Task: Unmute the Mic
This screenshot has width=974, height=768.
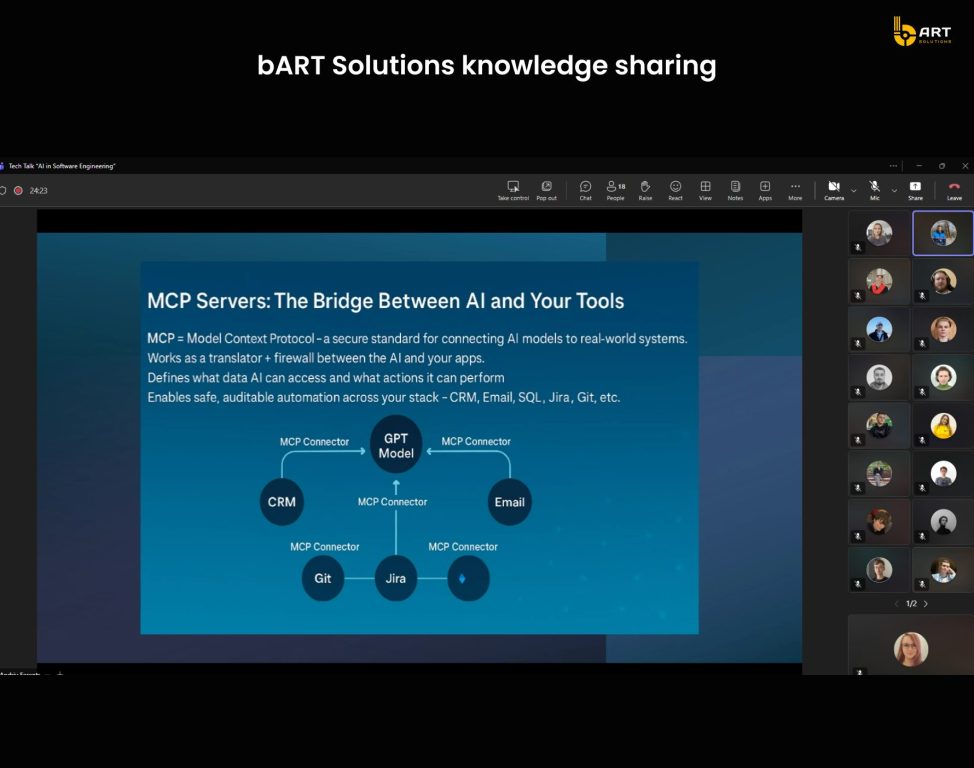Action: click(874, 190)
